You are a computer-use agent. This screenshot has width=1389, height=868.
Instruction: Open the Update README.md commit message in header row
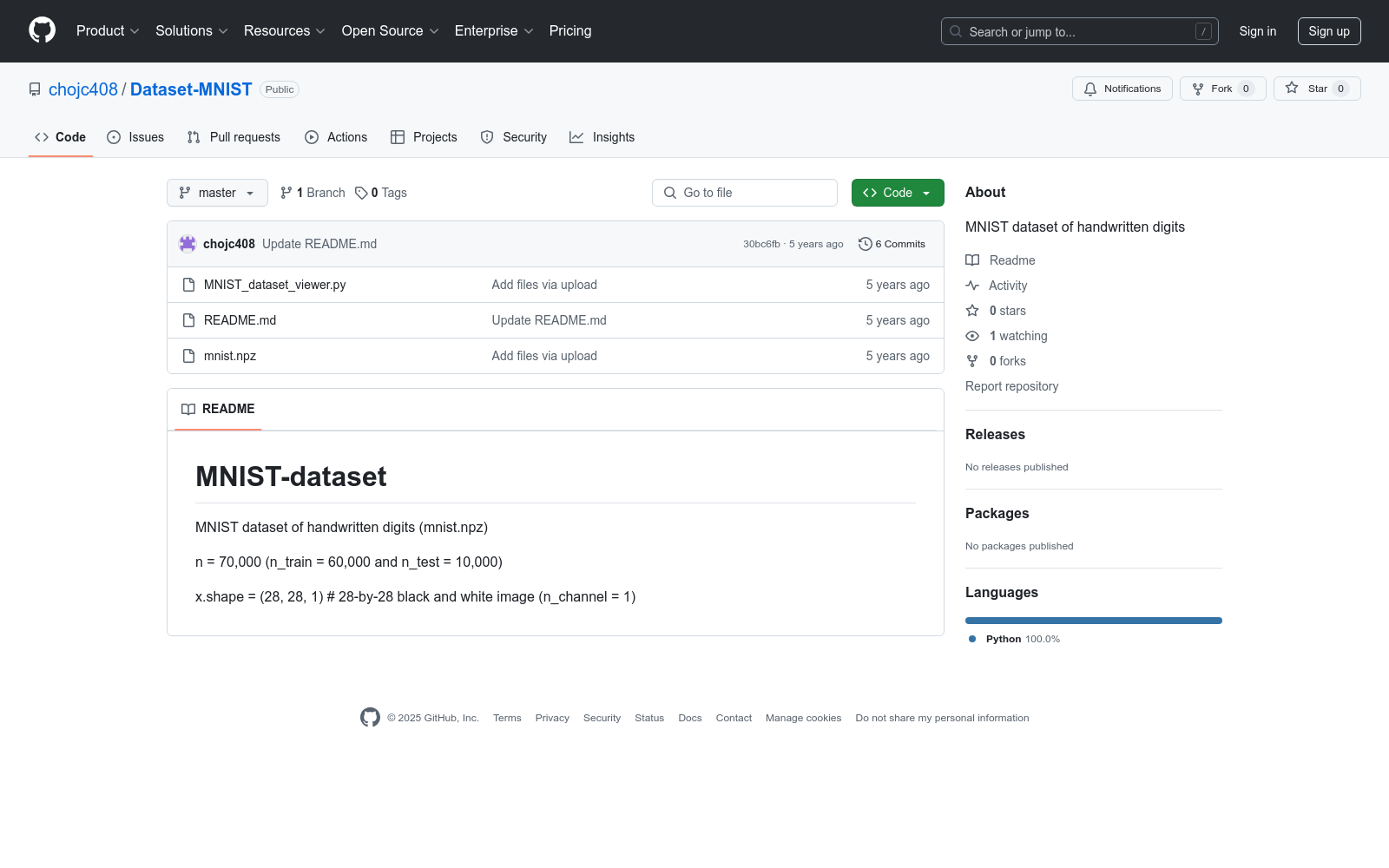click(x=319, y=244)
